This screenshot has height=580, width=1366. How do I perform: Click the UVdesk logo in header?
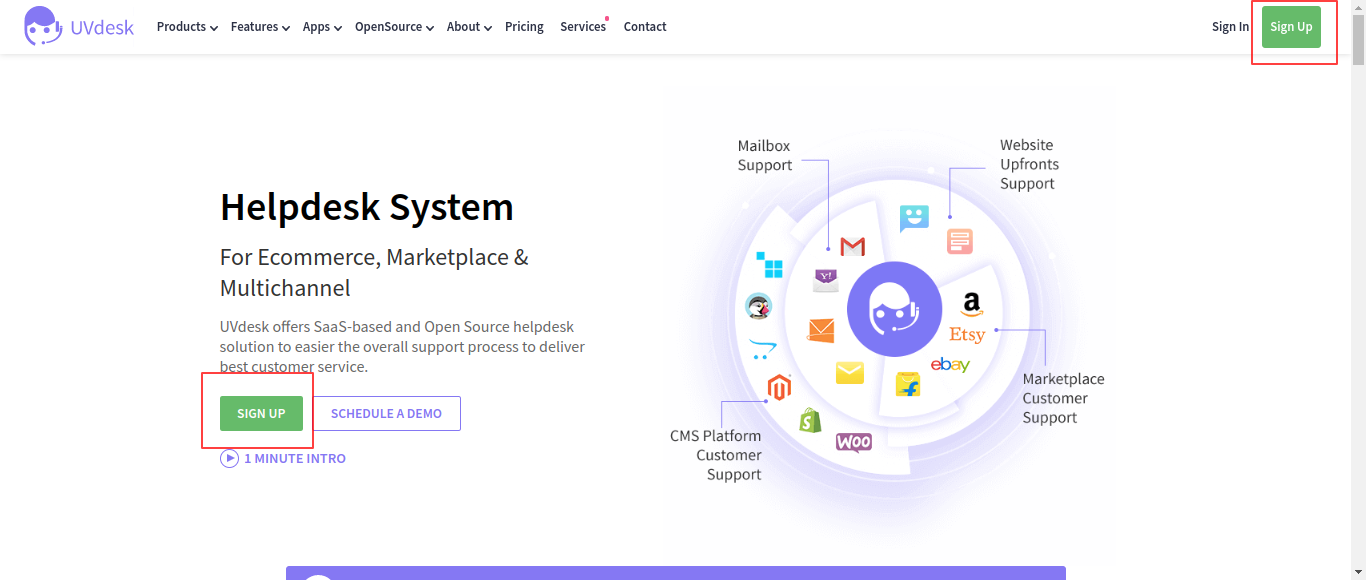tap(79, 27)
